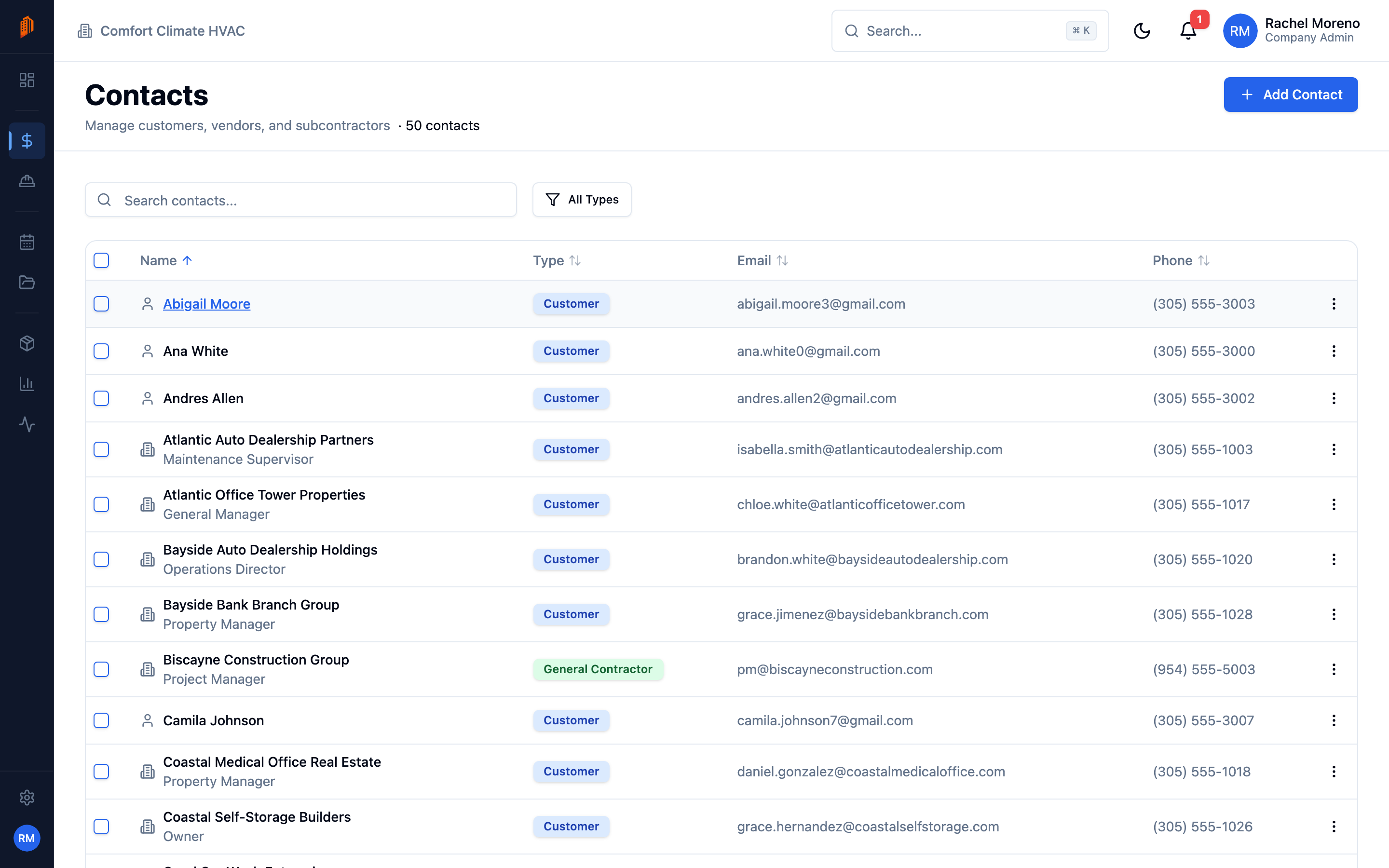The height and width of the screenshot is (868, 1389).
Task: Focus the global Search box in header
Action: click(970, 31)
